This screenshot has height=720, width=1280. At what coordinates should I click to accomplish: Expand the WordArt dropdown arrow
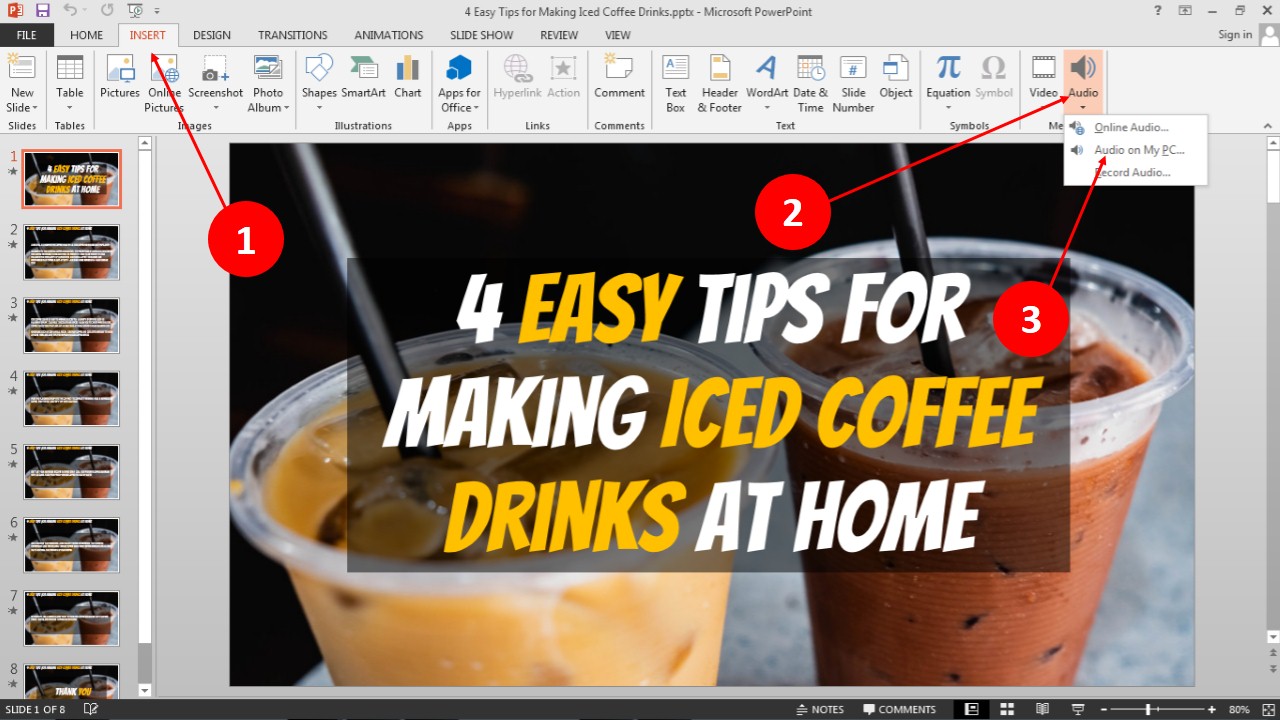click(x=767, y=108)
